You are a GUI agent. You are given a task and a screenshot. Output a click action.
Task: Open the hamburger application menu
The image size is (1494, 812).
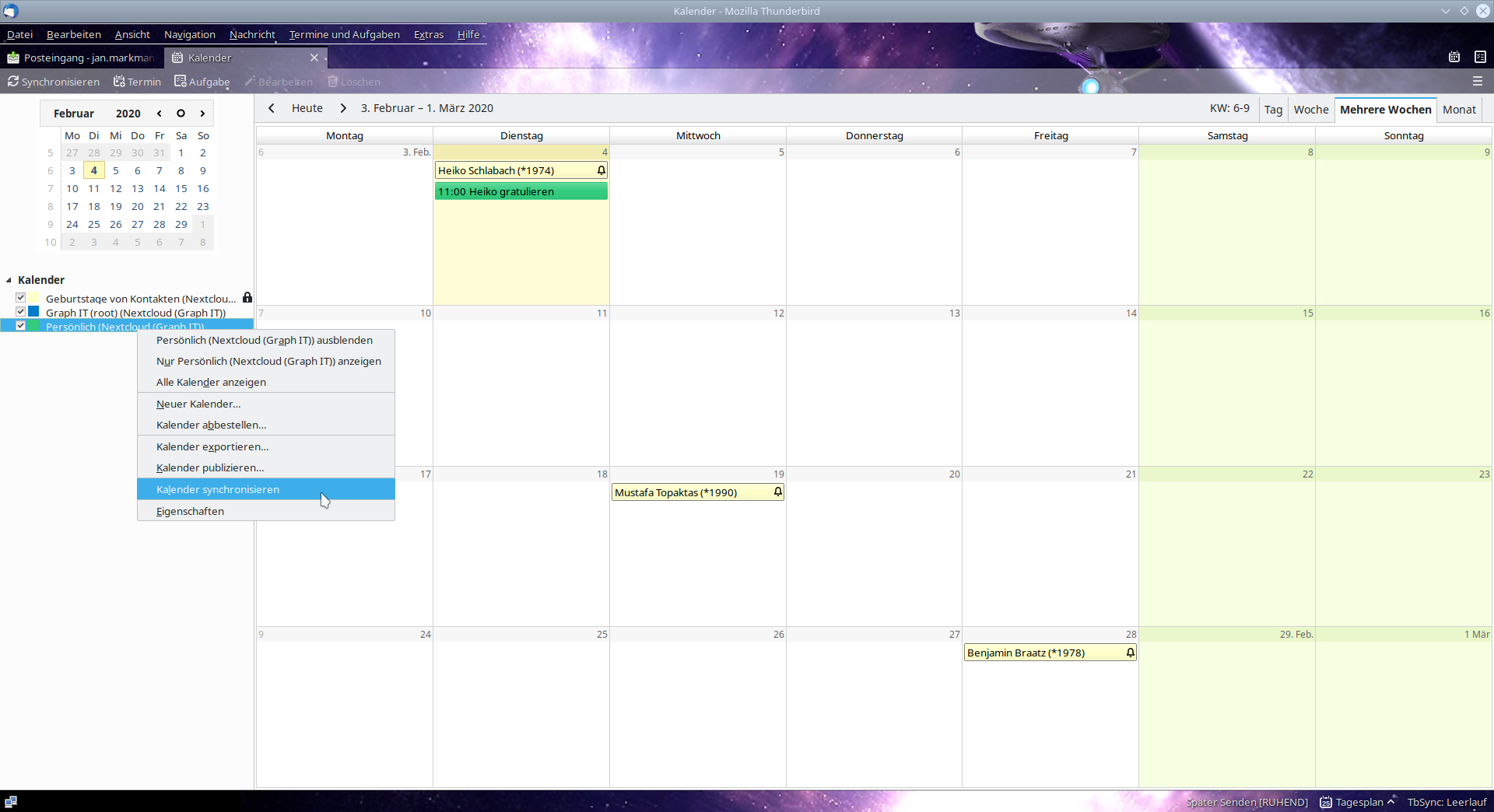pos(1477,81)
